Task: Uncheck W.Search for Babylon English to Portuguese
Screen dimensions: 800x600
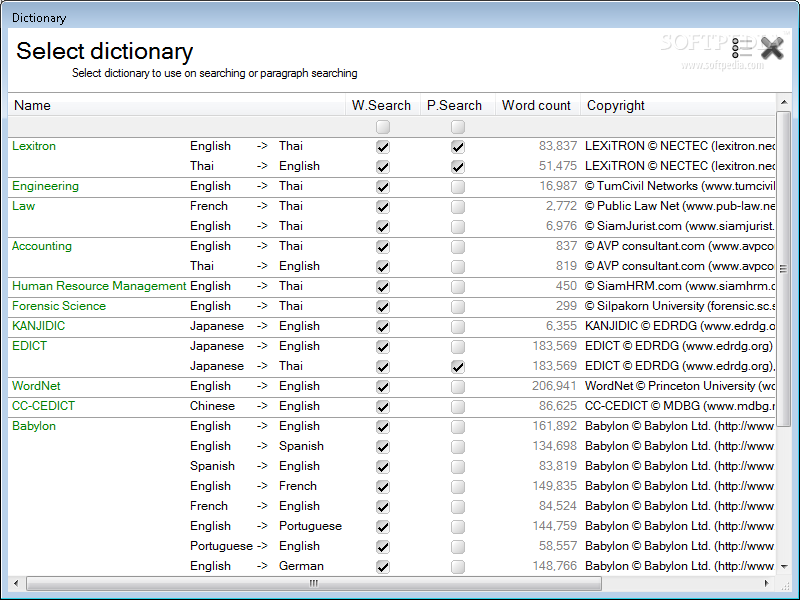Action: click(x=383, y=527)
